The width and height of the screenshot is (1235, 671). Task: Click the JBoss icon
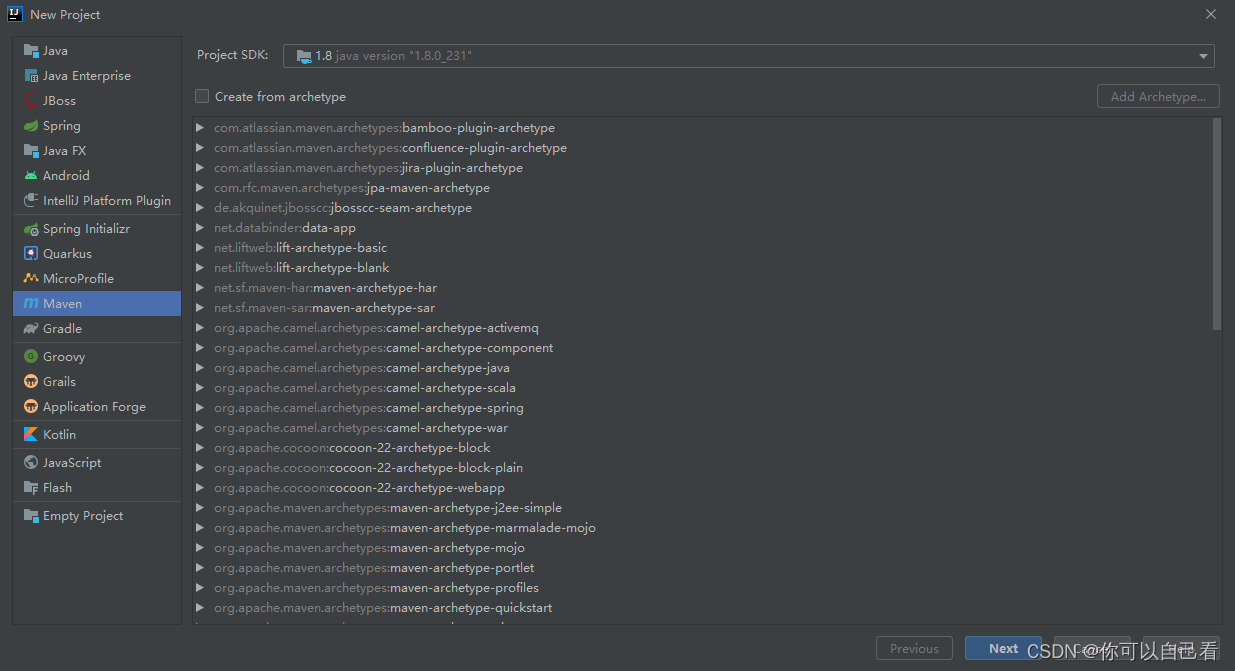31,101
